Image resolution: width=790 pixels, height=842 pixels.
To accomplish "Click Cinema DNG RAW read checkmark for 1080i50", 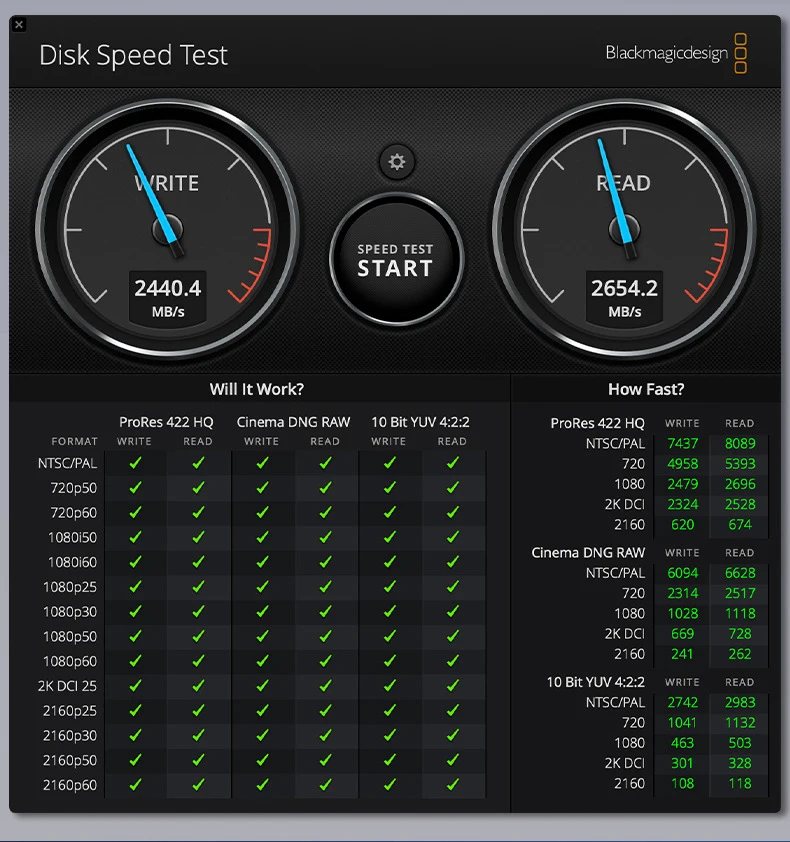I will (x=325, y=536).
